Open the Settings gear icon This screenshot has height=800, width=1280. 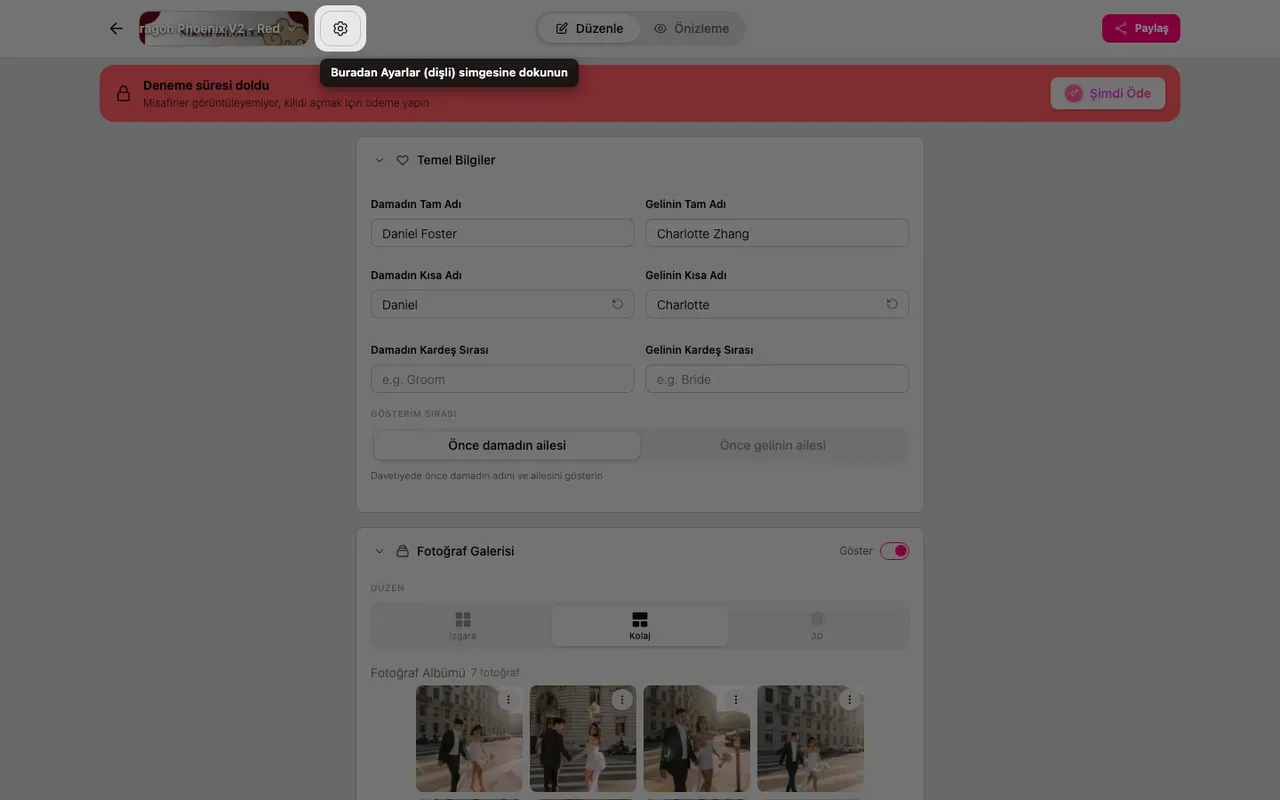click(340, 29)
